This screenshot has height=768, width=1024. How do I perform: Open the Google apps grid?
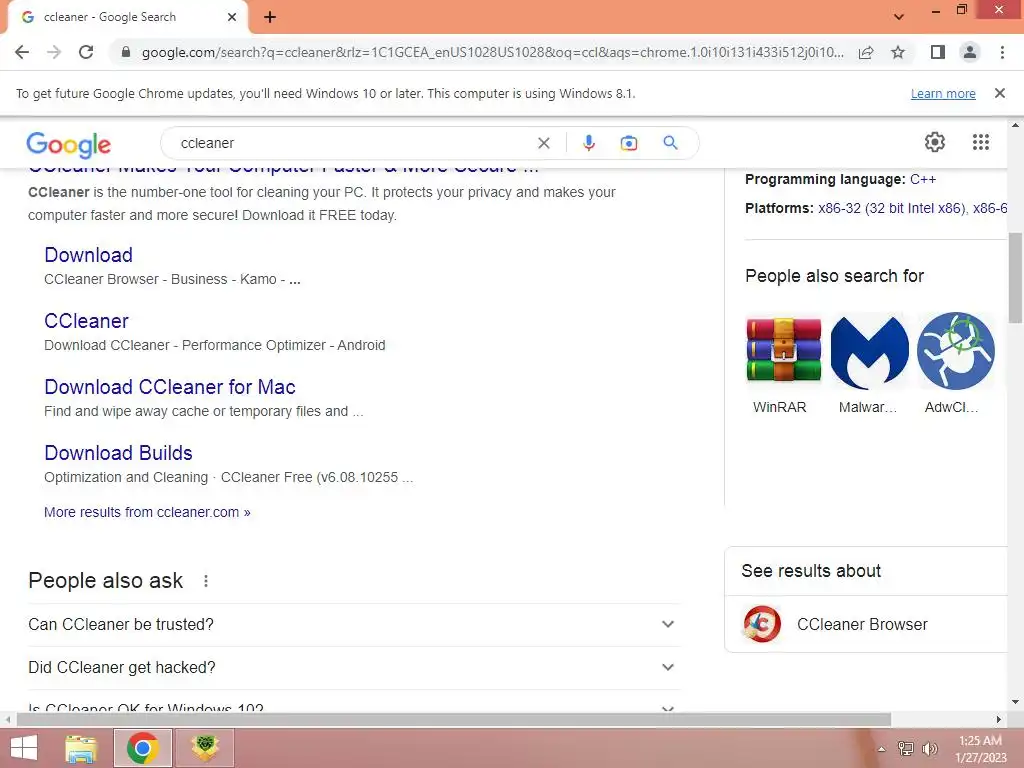pos(981,142)
